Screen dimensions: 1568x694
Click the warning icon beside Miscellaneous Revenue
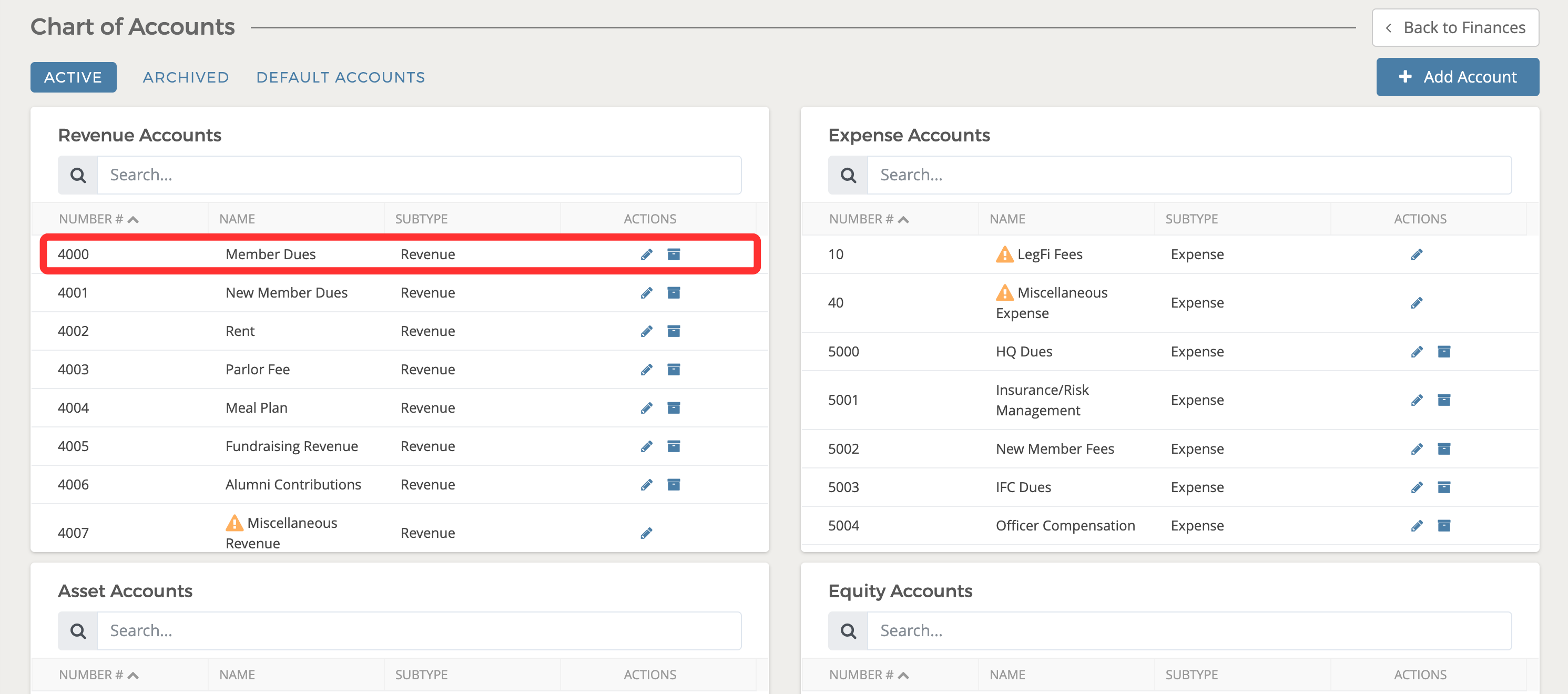235,522
